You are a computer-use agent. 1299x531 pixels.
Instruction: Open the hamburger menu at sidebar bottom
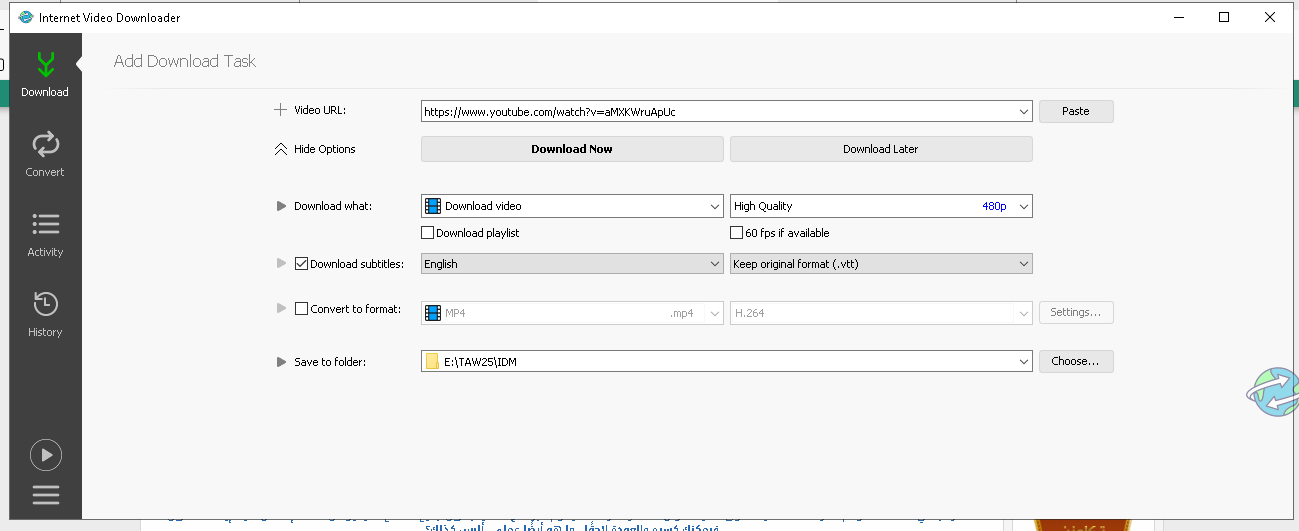point(45,495)
